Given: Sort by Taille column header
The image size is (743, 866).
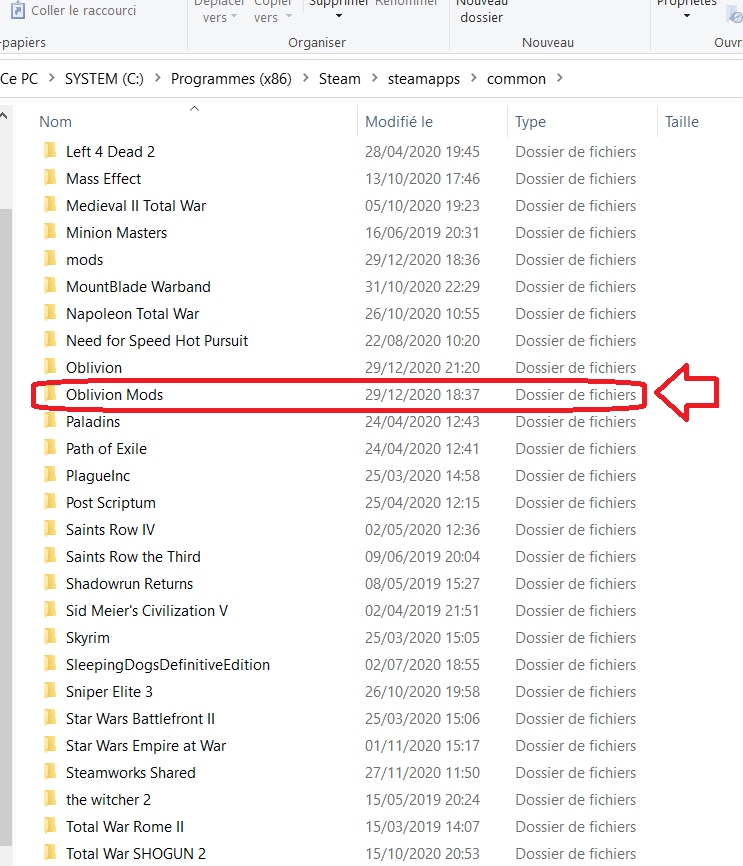Looking at the screenshot, I should coord(682,122).
